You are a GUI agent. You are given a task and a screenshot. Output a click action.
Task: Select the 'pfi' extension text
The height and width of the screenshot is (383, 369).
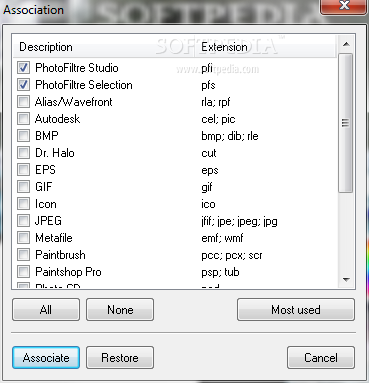207,68
